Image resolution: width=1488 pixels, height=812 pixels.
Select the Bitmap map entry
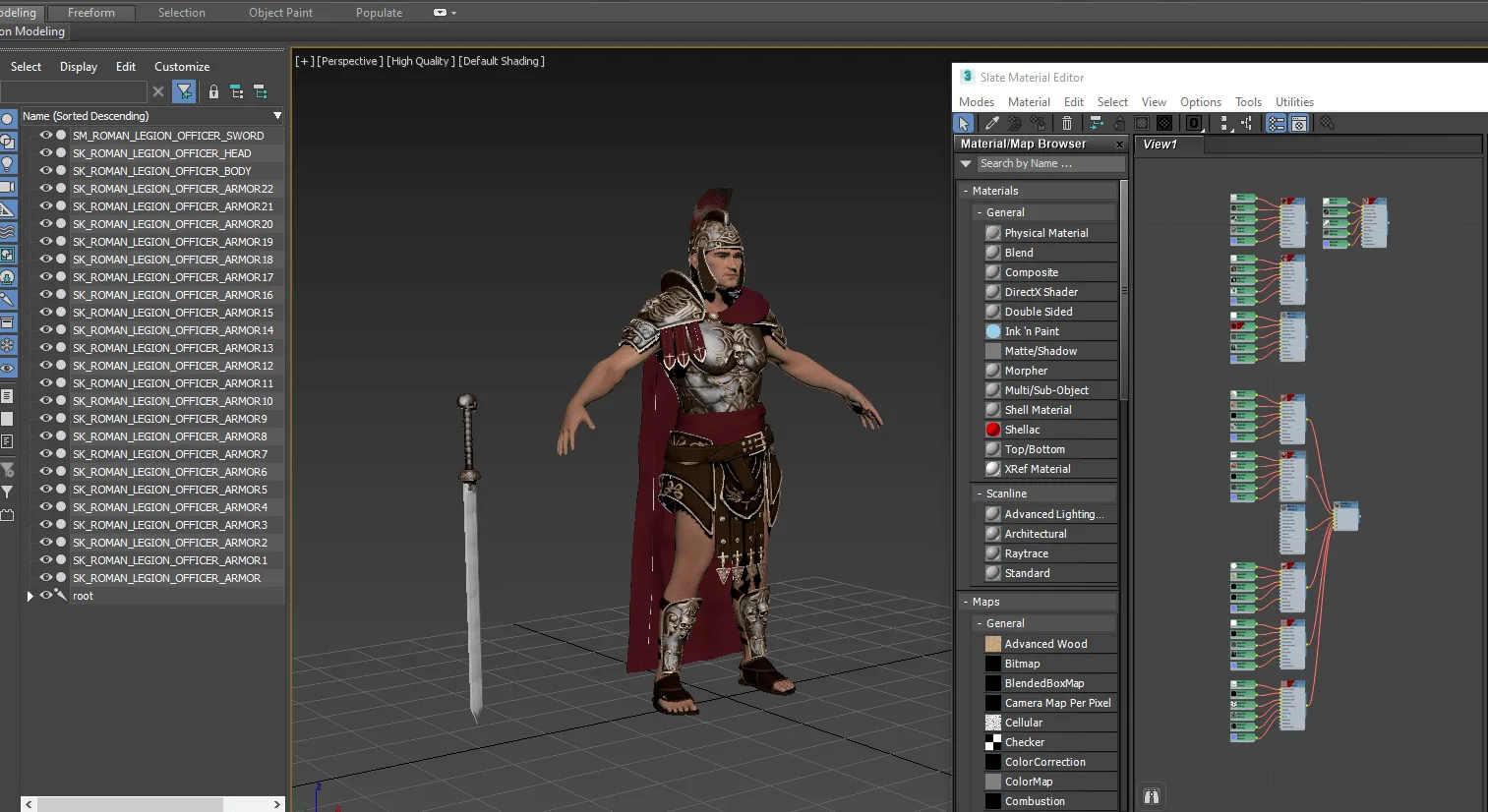(x=1050, y=664)
